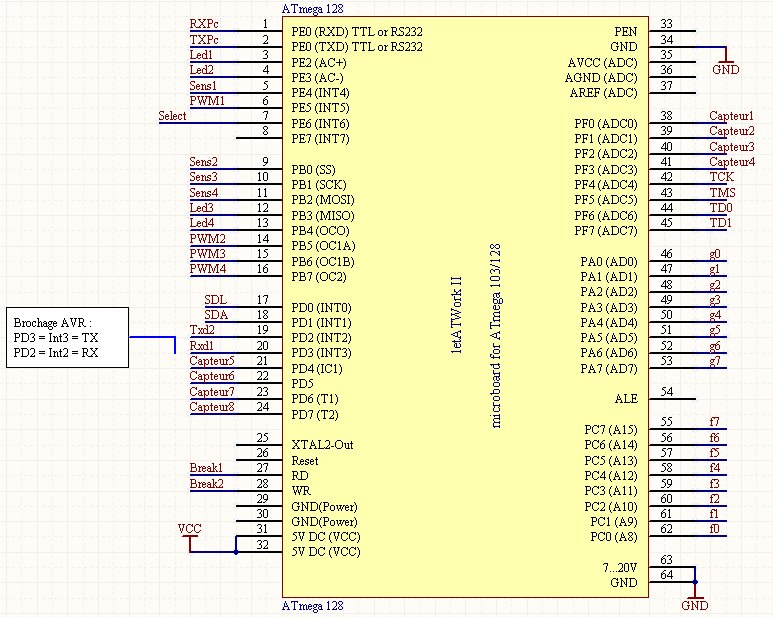Click the Capteur1 net label
Screen dimensions: 773x618
tap(731, 116)
